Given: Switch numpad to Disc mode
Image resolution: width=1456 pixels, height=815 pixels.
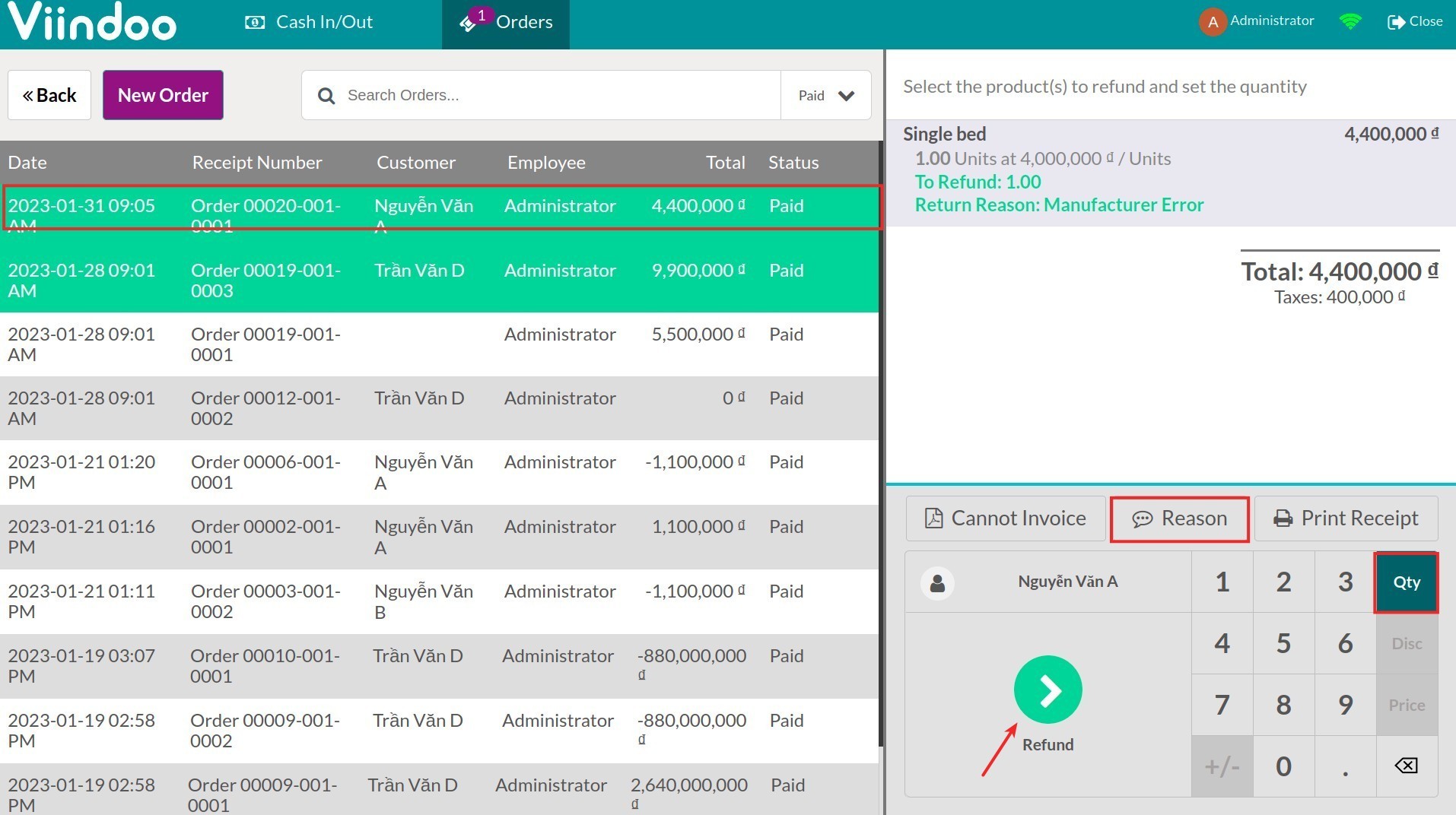Looking at the screenshot, I should point(1406,643).
